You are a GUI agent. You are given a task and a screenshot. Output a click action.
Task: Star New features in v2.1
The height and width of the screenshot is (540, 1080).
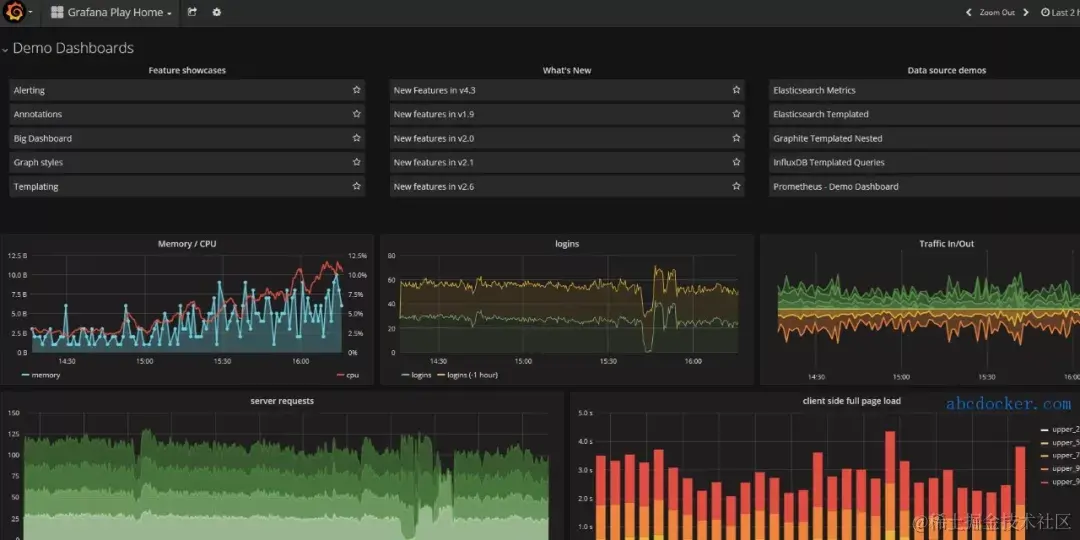coord(736,163)
